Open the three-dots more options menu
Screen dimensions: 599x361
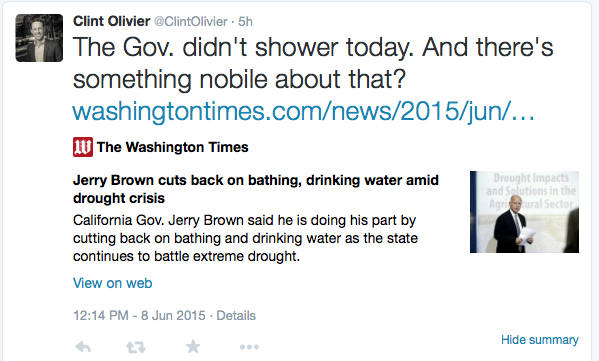(249, 347)
